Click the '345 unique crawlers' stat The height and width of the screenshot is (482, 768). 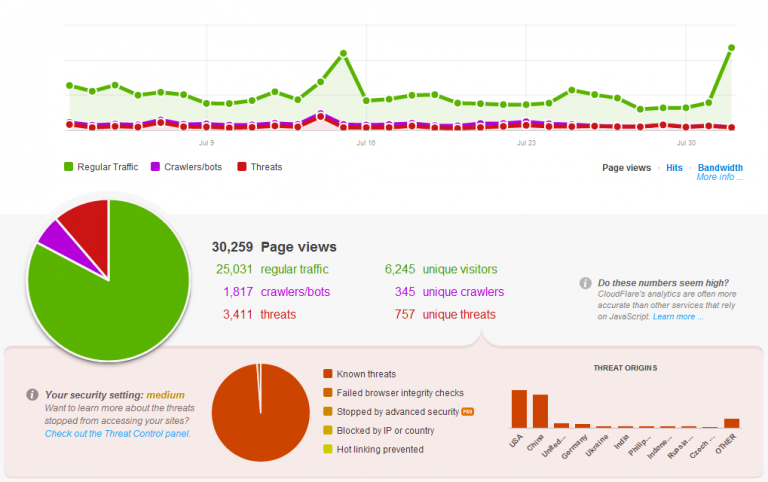click(449, 291)
